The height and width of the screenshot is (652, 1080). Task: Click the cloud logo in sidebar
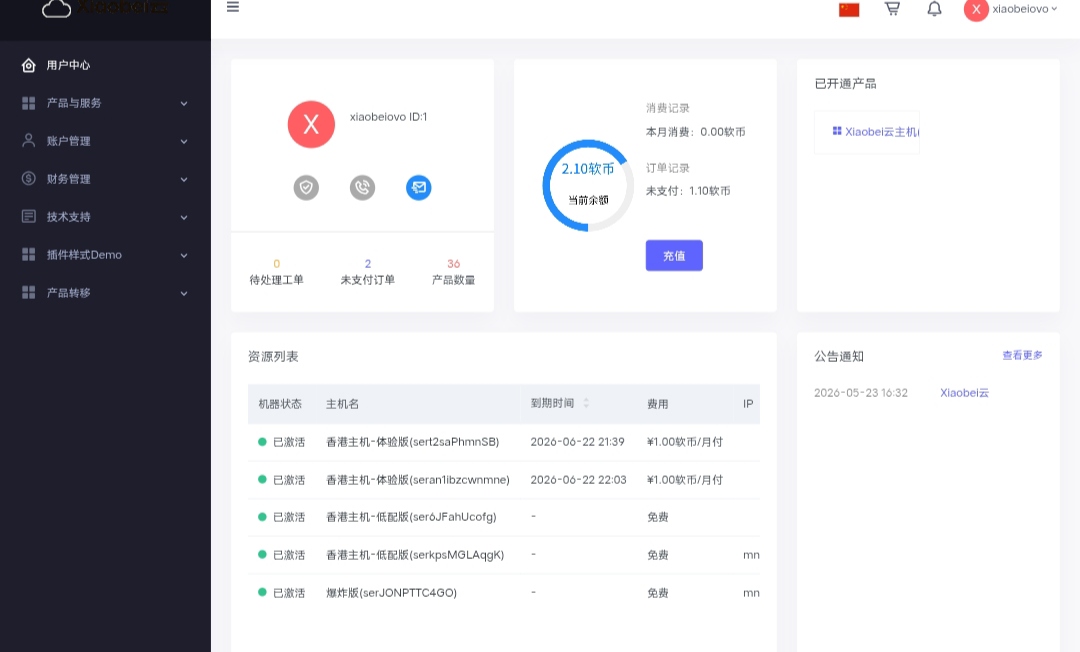(56, 8)
